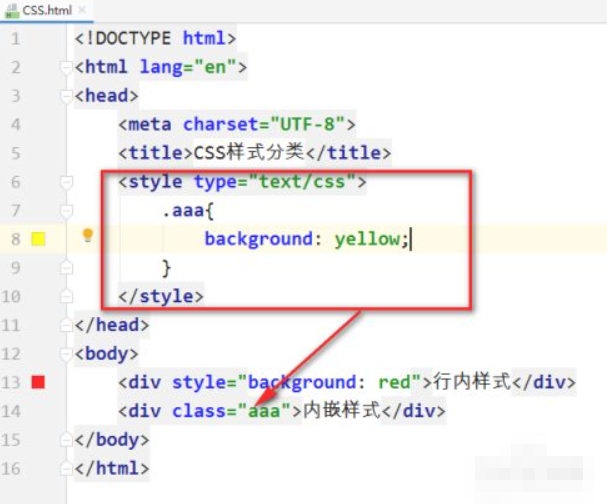Collapse the .aaa rule fold on line 7
607x504 pixels.
(66, 211)
